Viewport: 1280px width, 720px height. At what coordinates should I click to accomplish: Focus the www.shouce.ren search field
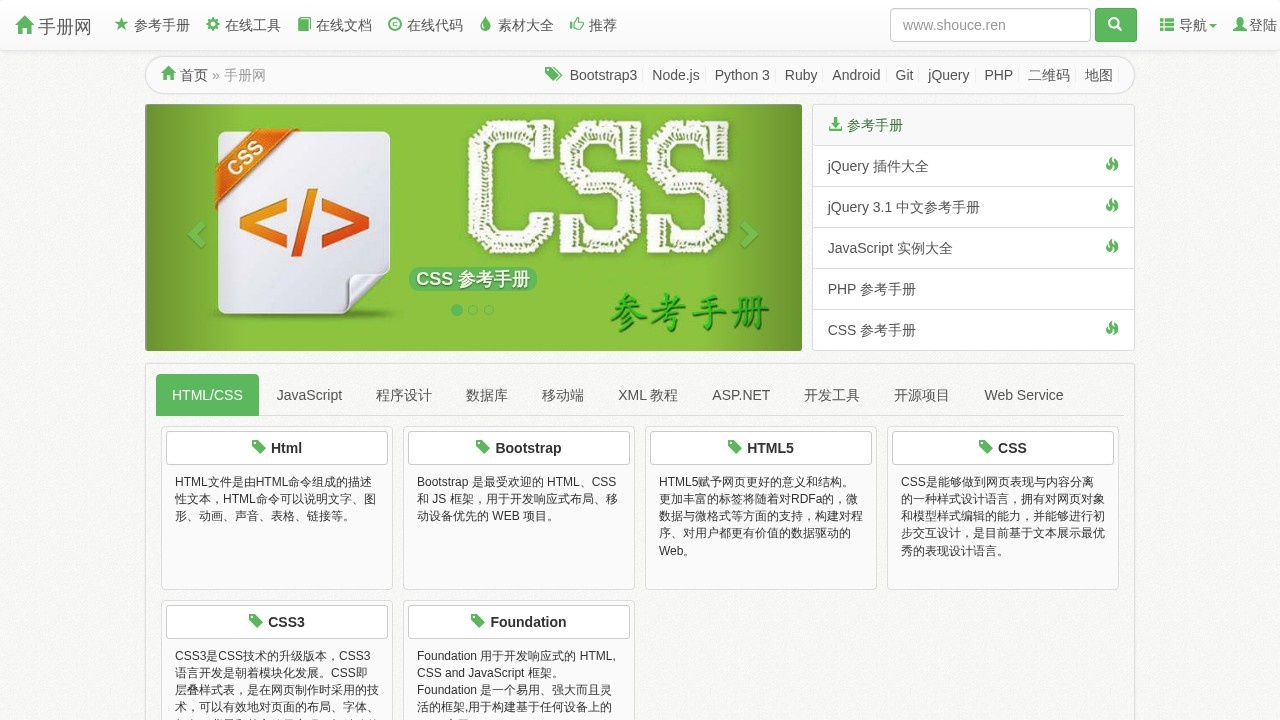990,25
